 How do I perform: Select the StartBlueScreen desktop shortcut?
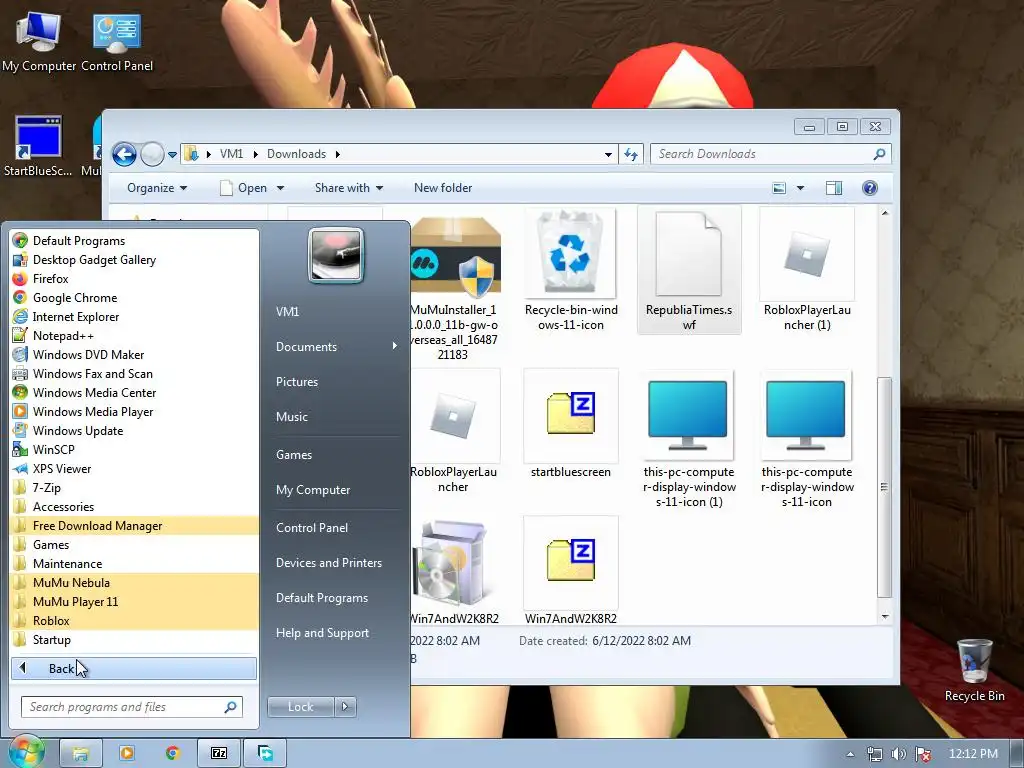(38, 146)
